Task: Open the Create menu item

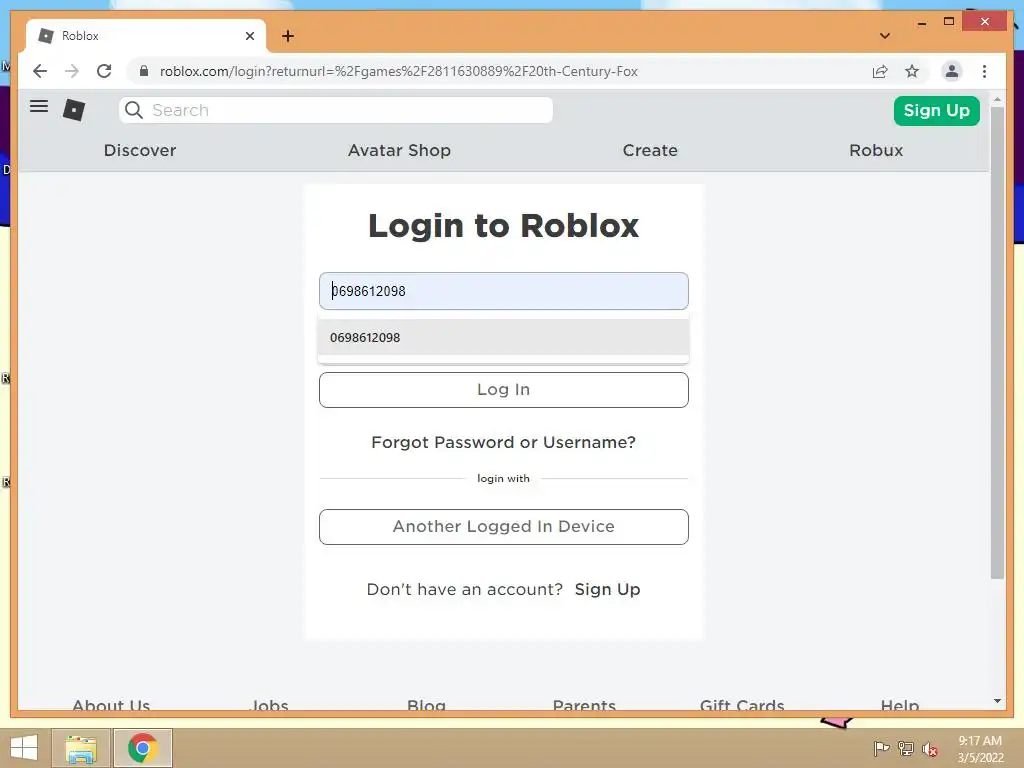Action: point(650,150)
